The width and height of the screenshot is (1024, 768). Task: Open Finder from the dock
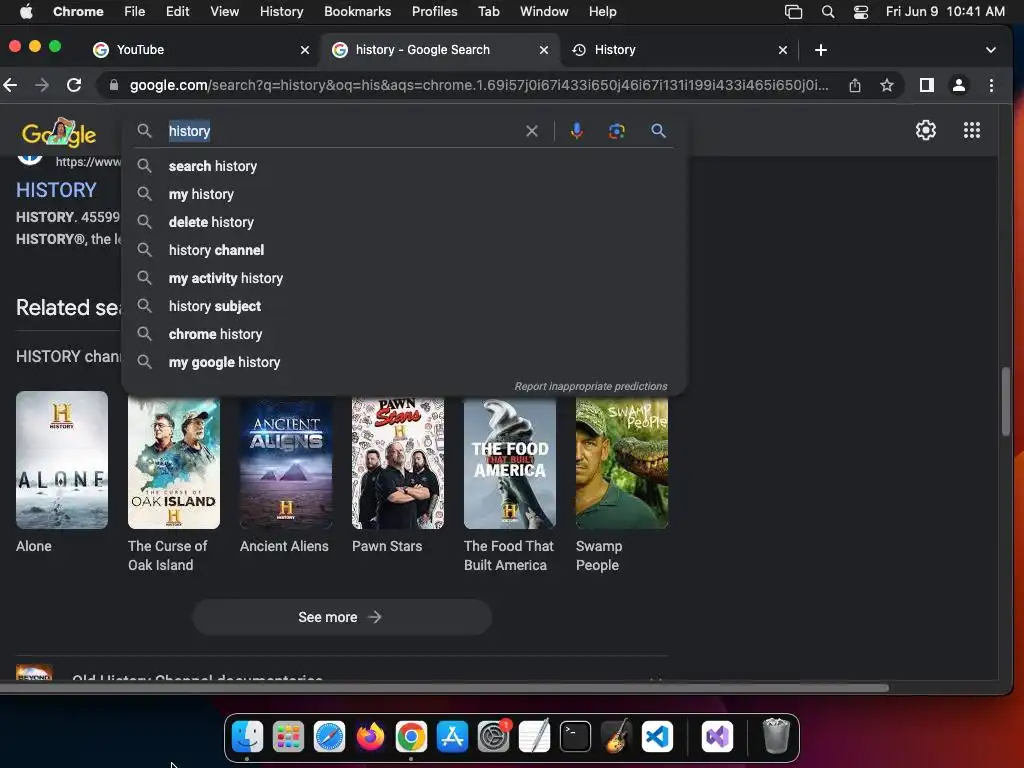[x=247, y=737]
